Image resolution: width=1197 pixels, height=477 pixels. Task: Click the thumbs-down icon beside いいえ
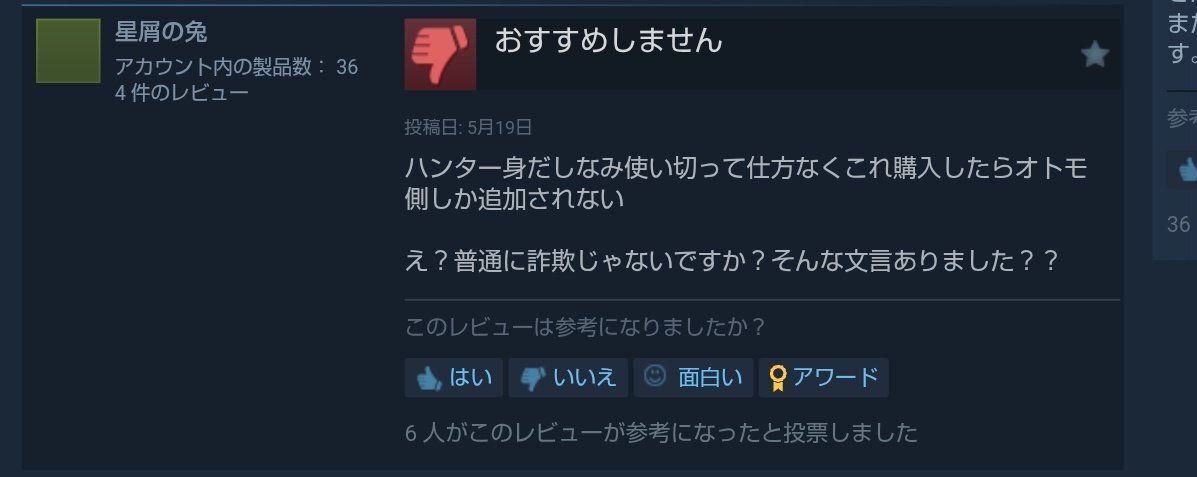pos(533,379)
